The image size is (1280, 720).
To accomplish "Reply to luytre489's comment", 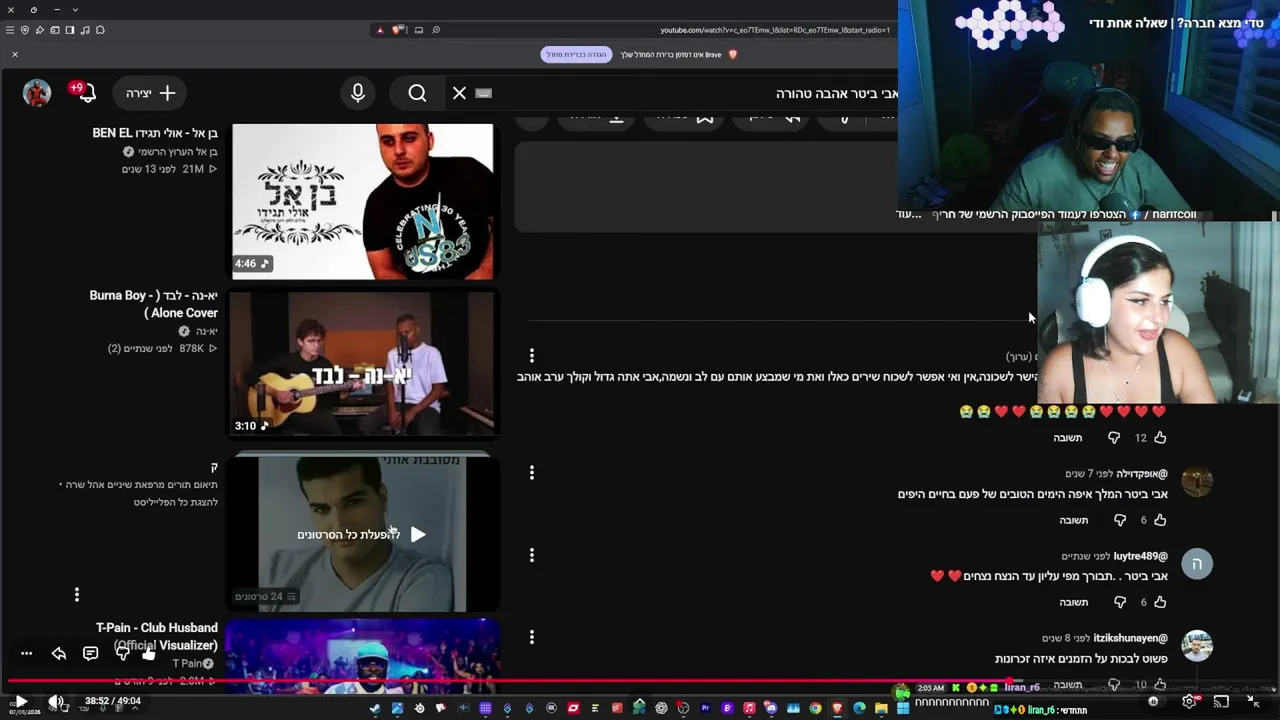I will (1074, 602).
